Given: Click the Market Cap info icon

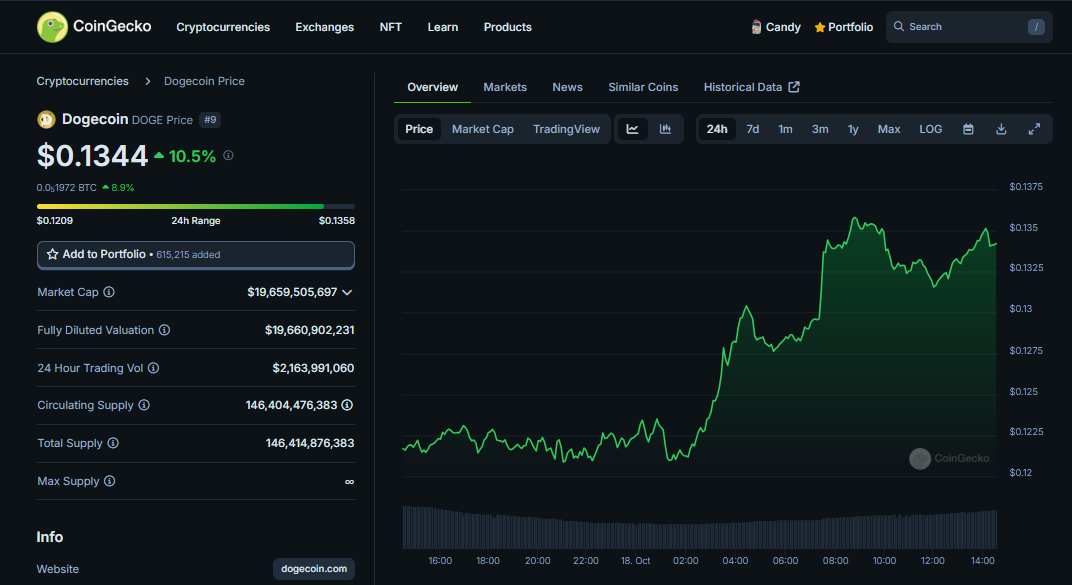Looking at the screenshot, I should (x=109, y=292).
